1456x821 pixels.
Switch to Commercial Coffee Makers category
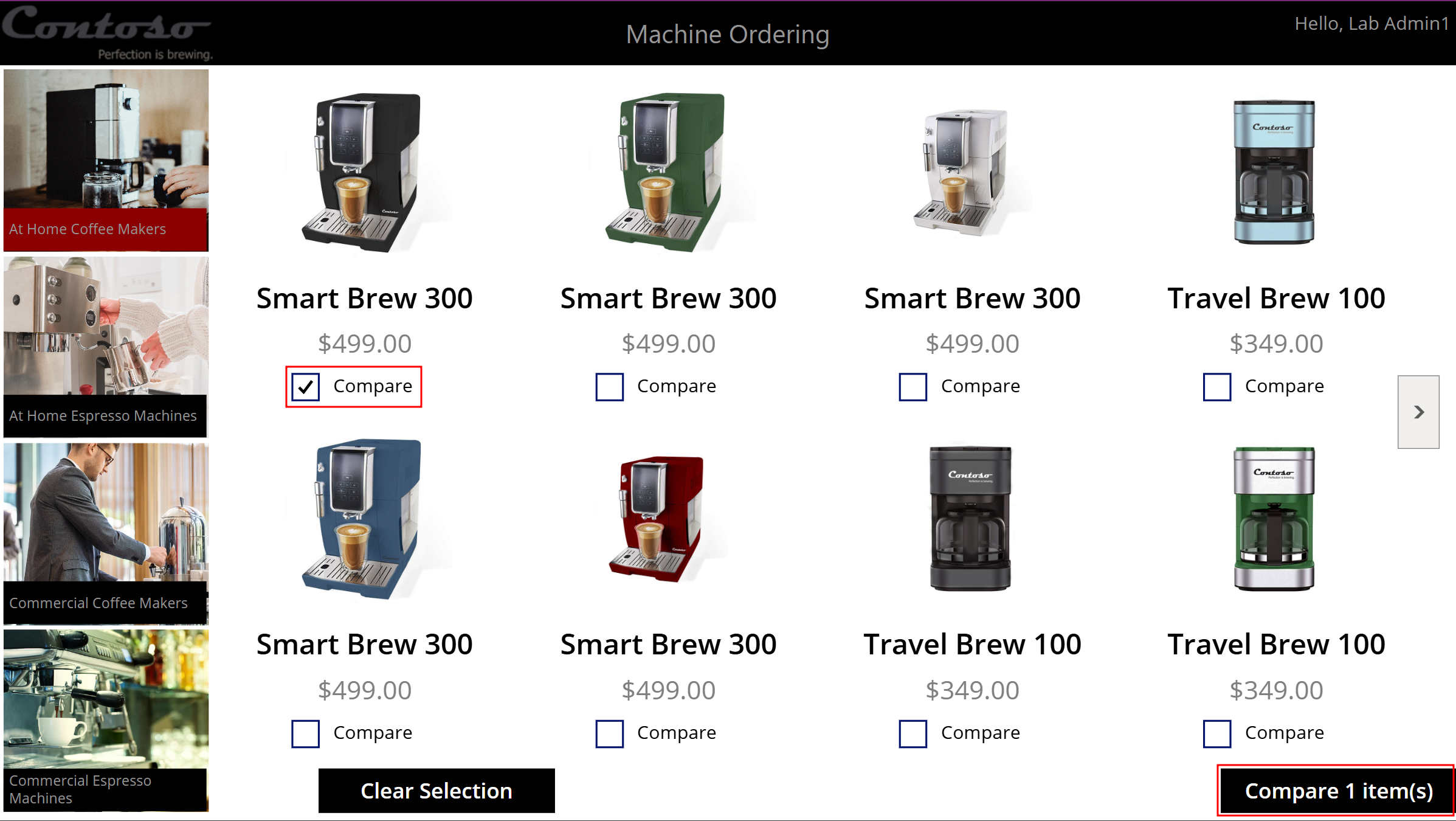106,534
